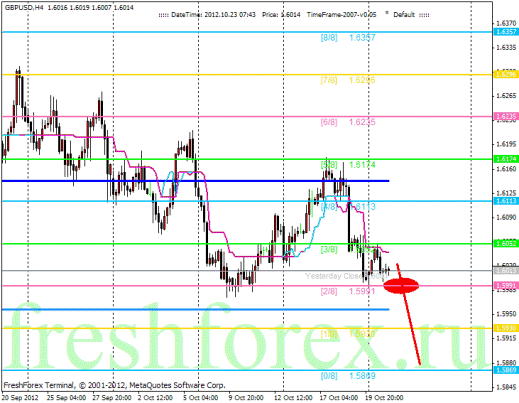Click the 27 Sep 20:00 time axis label

click(x=111, y=398)
